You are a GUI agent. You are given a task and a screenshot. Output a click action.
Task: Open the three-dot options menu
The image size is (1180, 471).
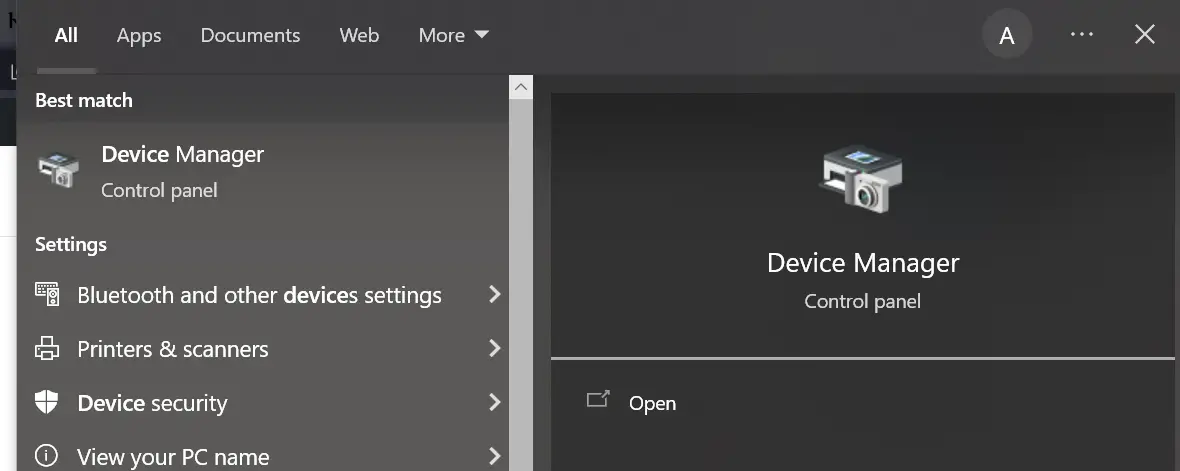pos(1081,35)
